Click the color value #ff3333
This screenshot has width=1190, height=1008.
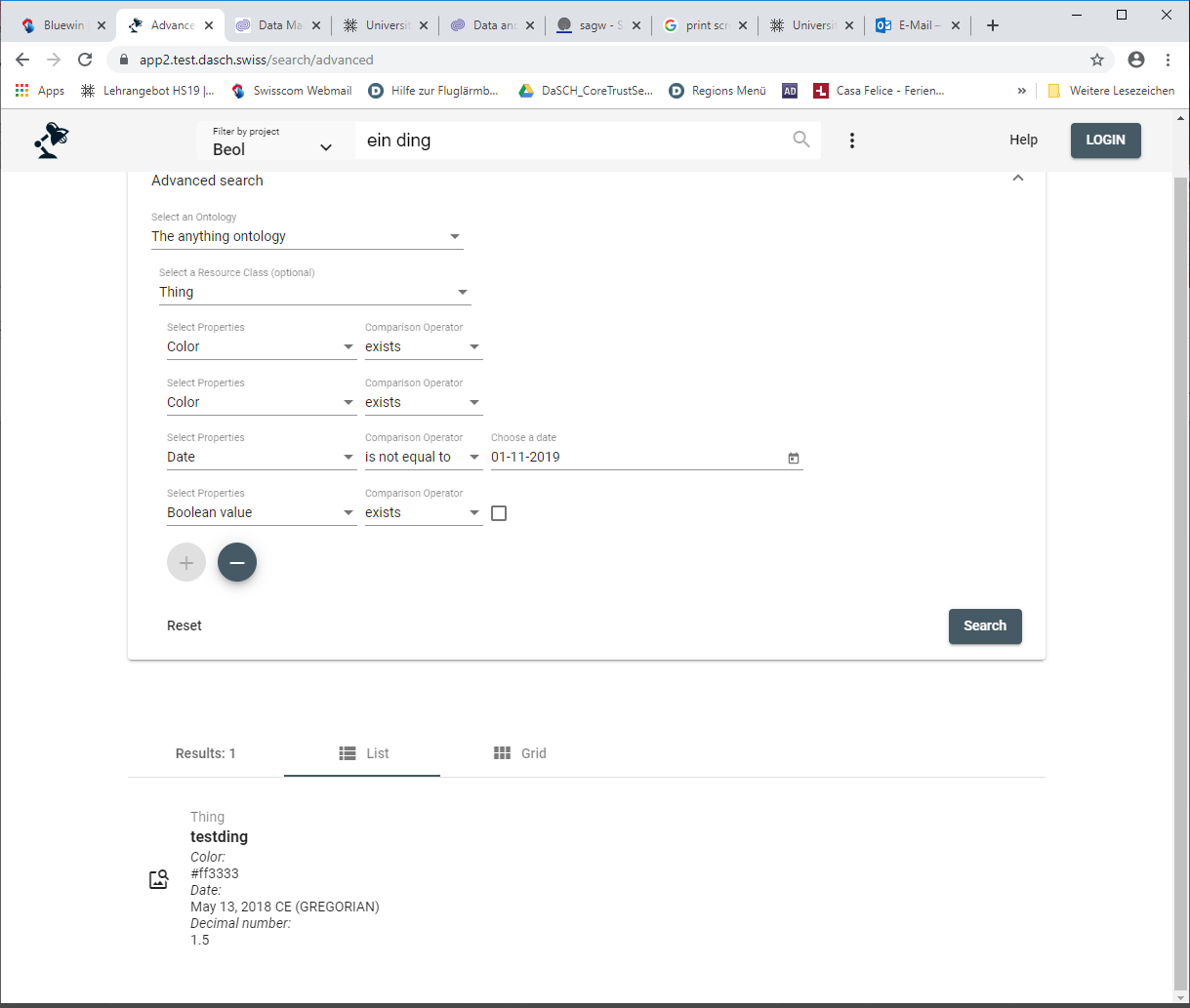[x=215, y=873]
